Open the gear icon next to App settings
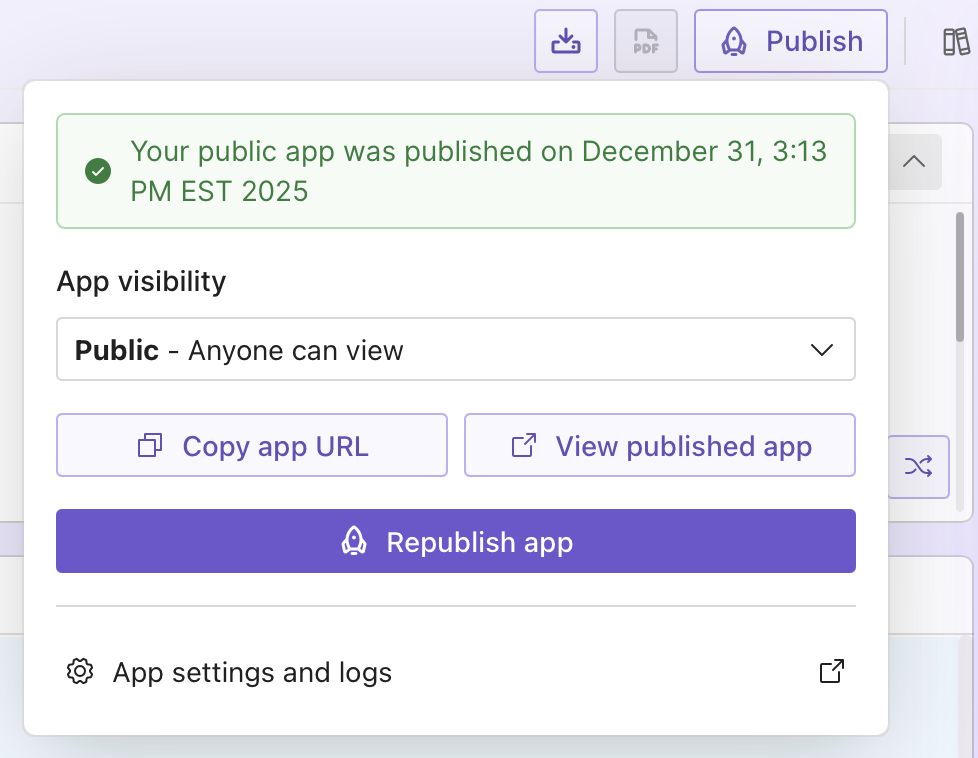 click(78, 672)
